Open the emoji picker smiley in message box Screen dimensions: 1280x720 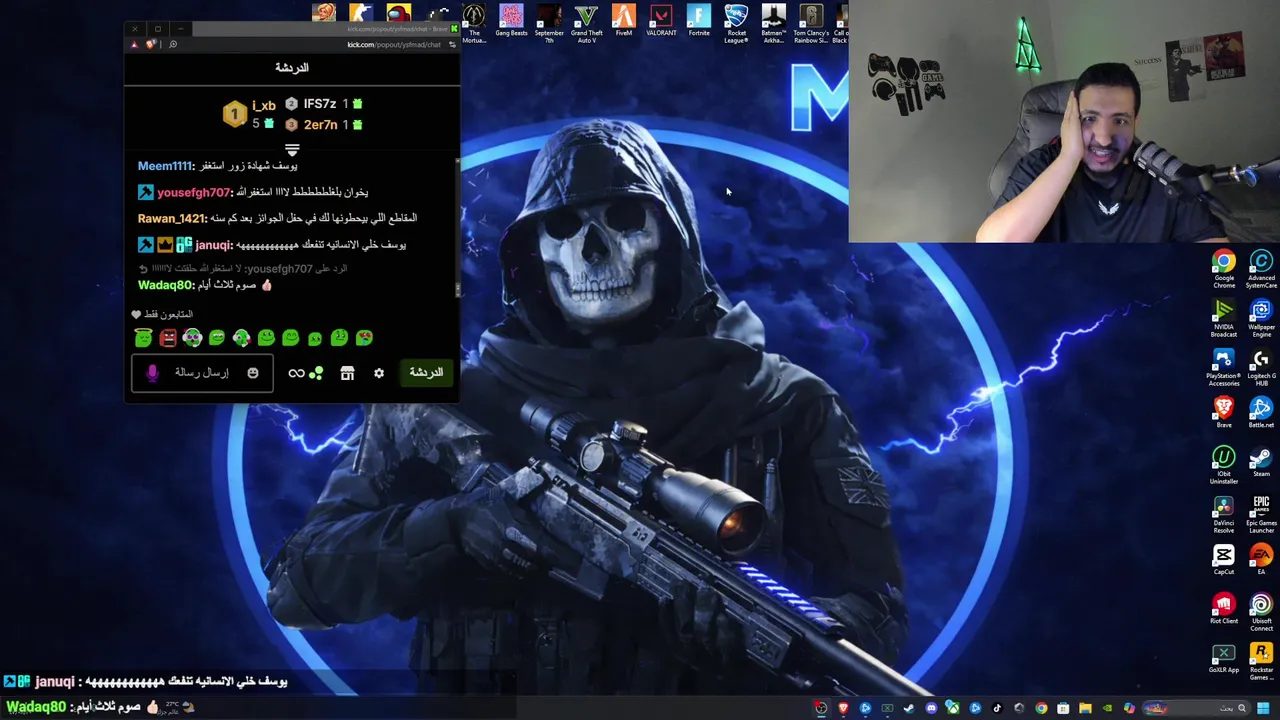click(x=253, y=373)
